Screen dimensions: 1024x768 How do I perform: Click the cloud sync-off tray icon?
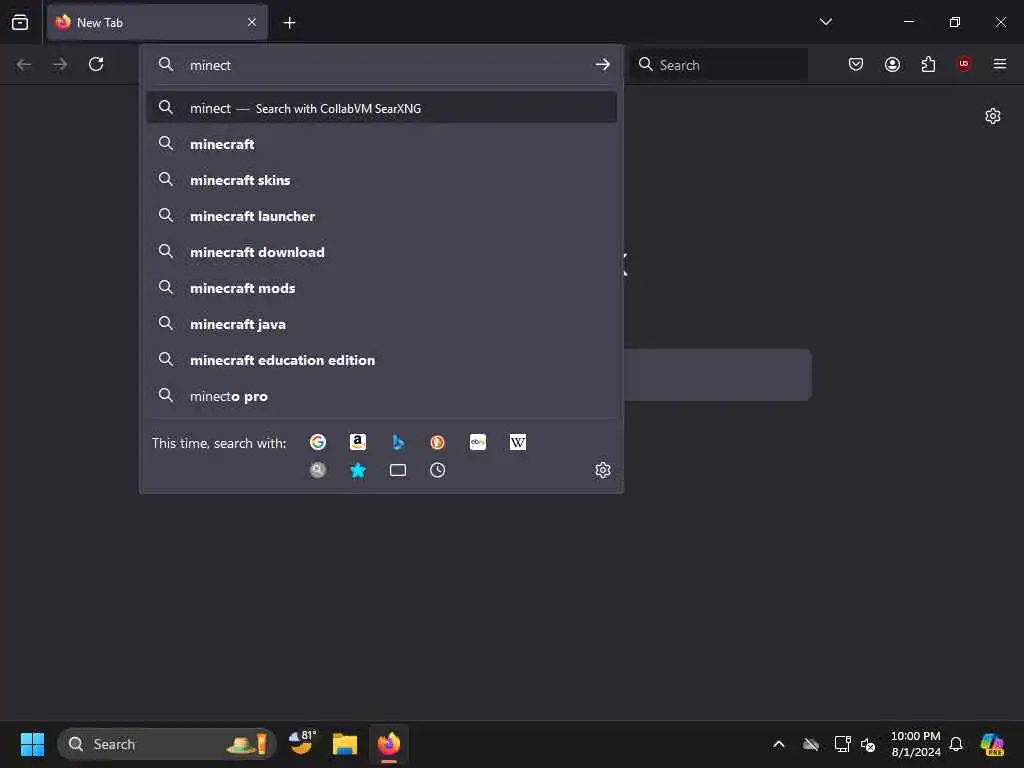point(810,744)
